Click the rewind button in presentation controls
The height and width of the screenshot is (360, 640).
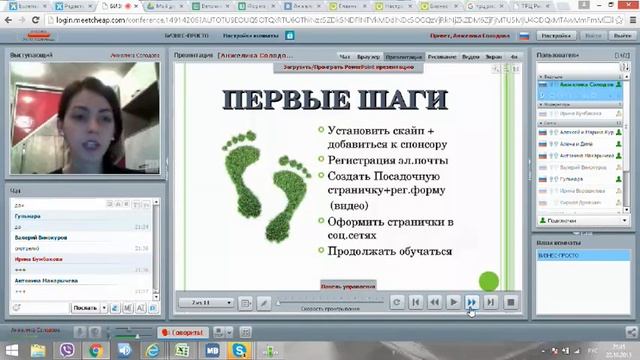tap(434, 302)
